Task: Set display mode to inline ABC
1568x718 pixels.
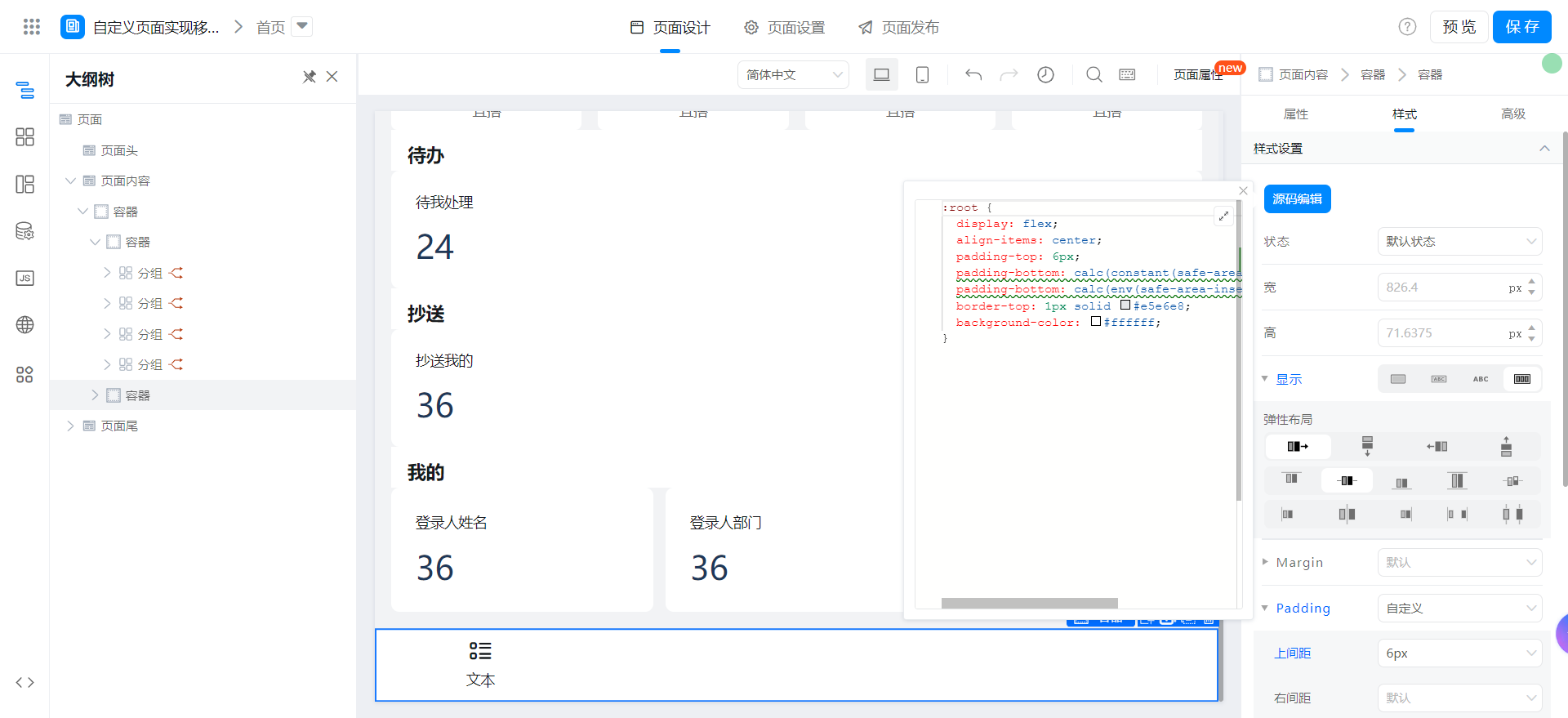Action: coord(1481,379)
